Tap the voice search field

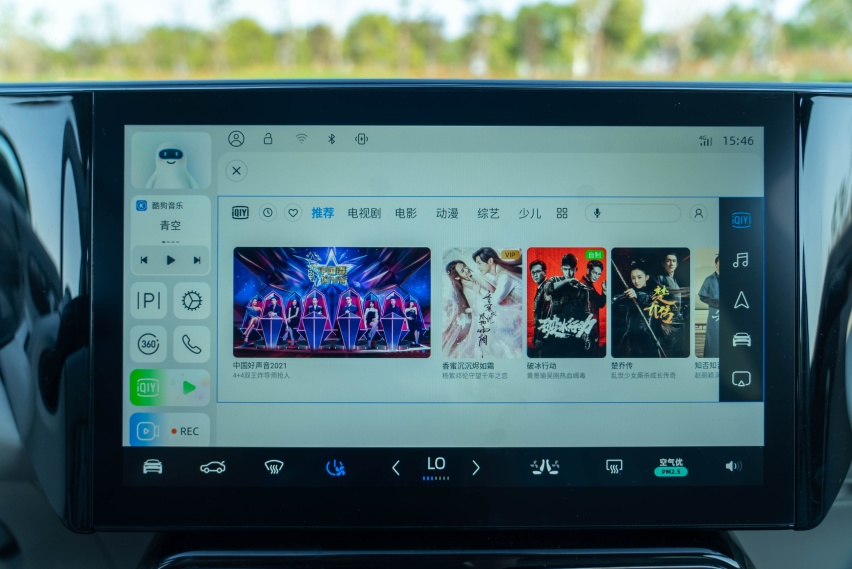point(632,213)
